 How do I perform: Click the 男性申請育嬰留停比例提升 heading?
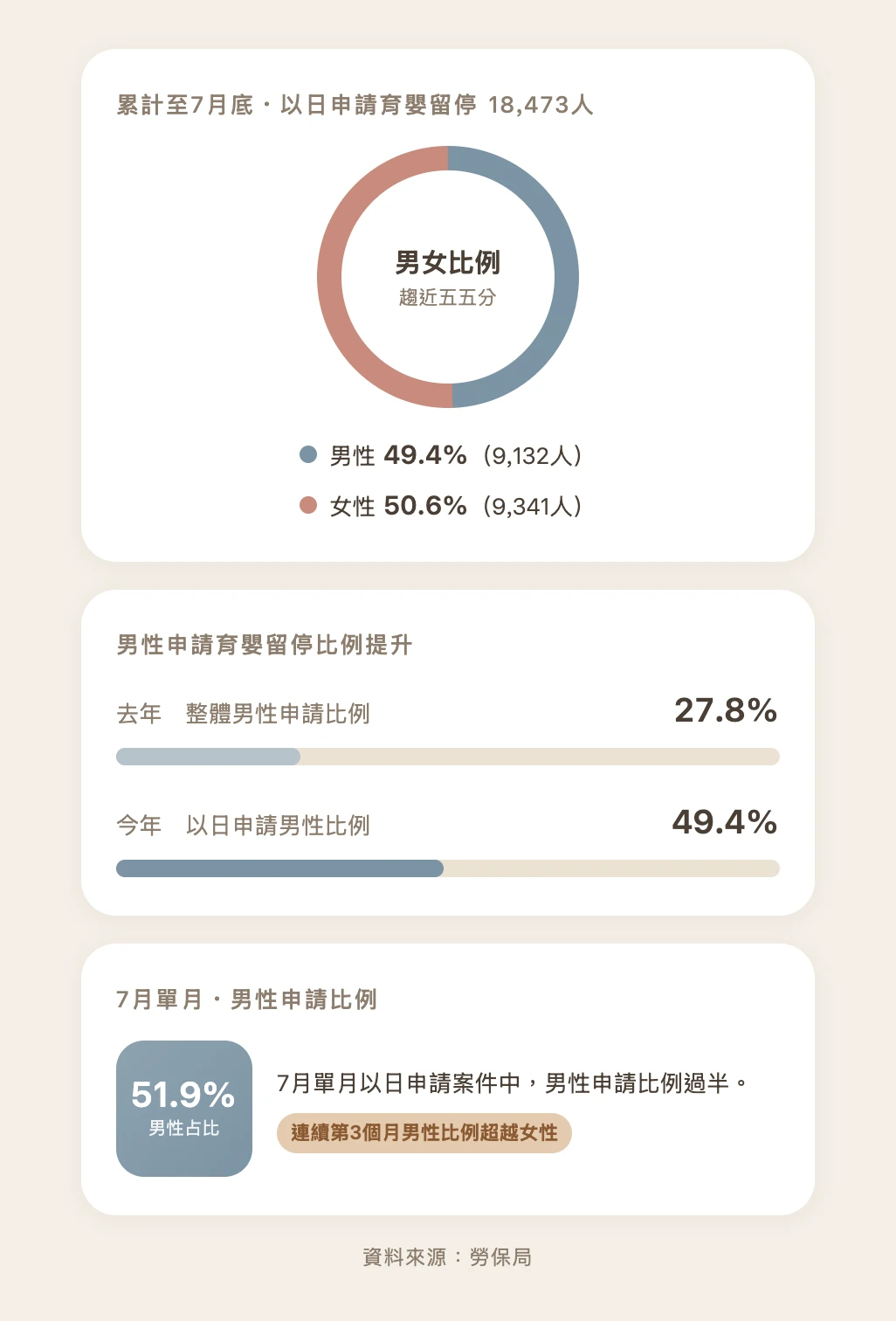pyautogui.click(x=265, y=645)
